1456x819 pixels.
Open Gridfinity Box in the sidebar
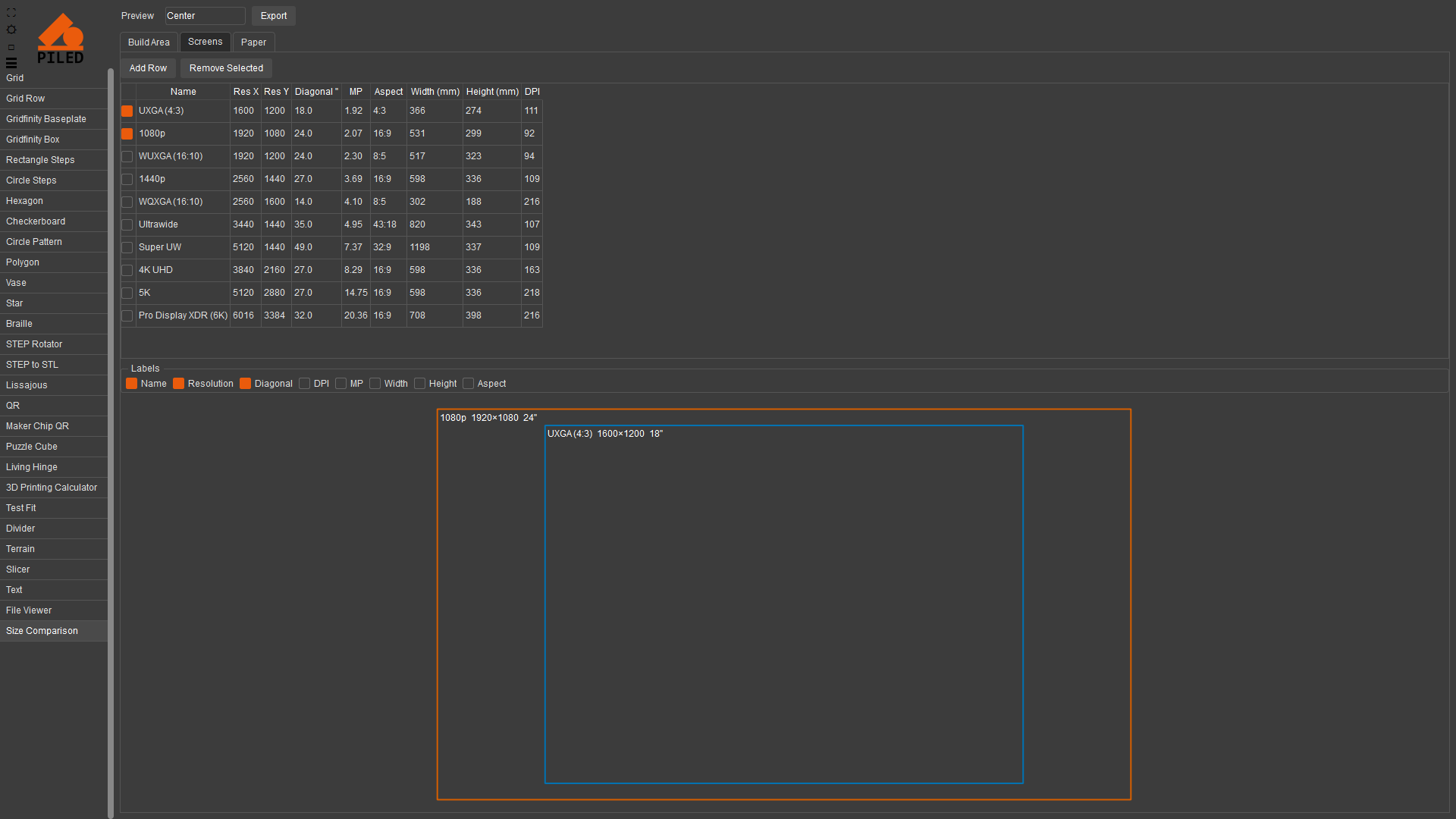(x=54, y=140)
